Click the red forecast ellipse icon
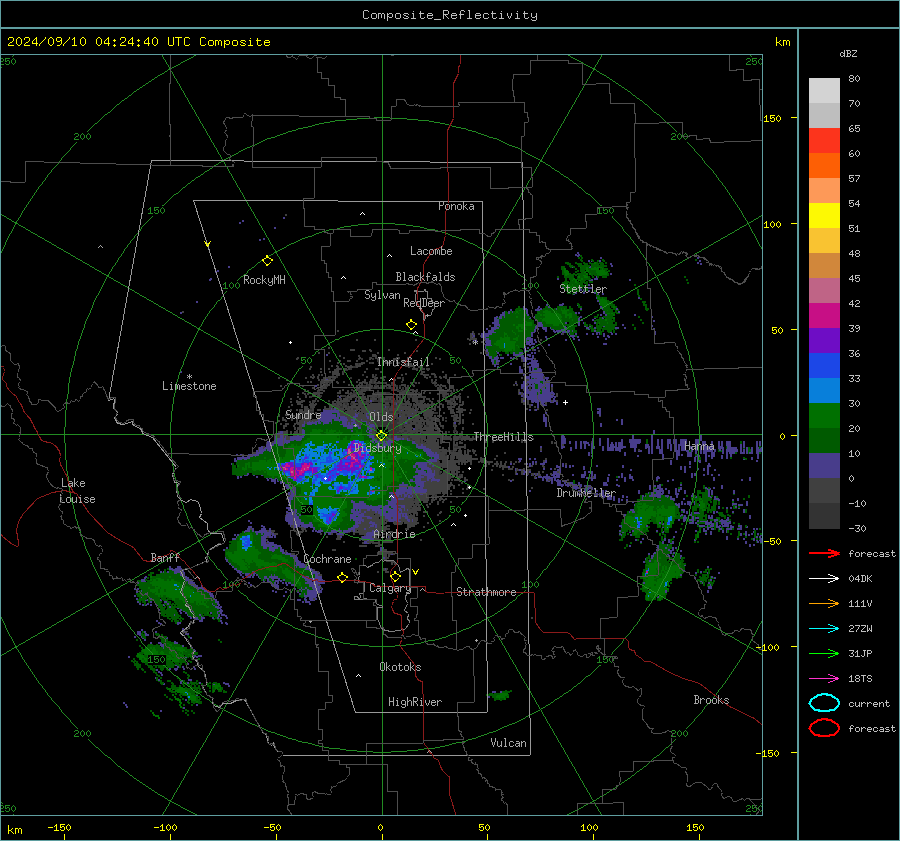Viewport: 900px width, 841px height. pos(824,728)
